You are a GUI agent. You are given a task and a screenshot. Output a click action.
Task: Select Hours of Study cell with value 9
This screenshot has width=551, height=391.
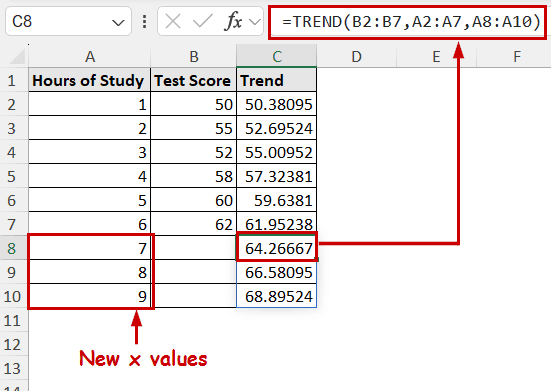coord(90,296)
